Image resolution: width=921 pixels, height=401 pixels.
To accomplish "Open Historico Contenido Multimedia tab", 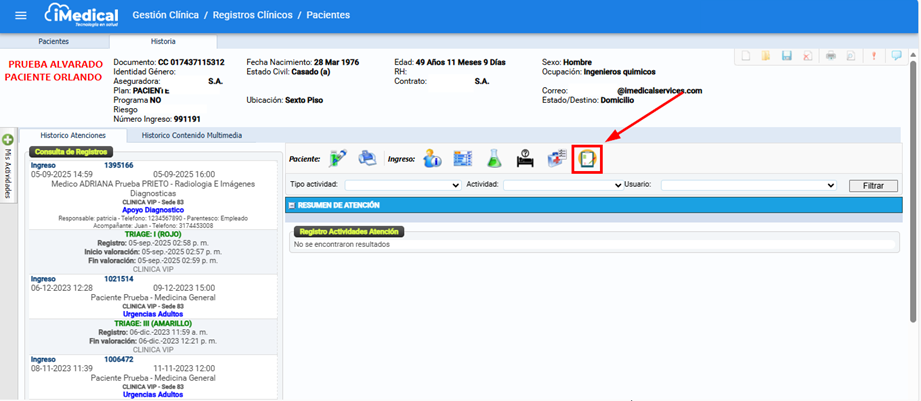I will (191, 135).
